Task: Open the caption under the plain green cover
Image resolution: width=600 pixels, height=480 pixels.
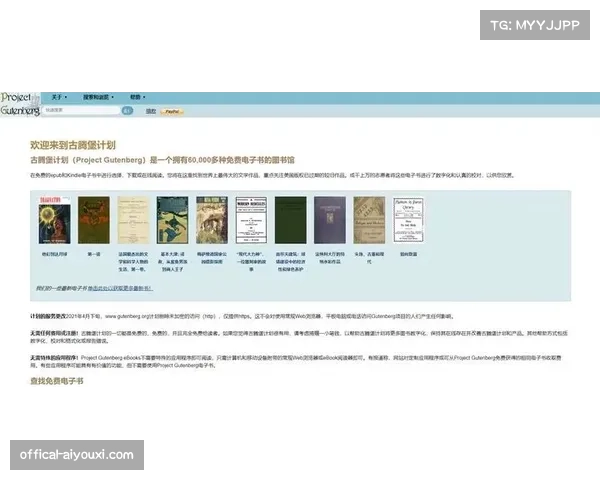Action: click(x=290, y=261)
